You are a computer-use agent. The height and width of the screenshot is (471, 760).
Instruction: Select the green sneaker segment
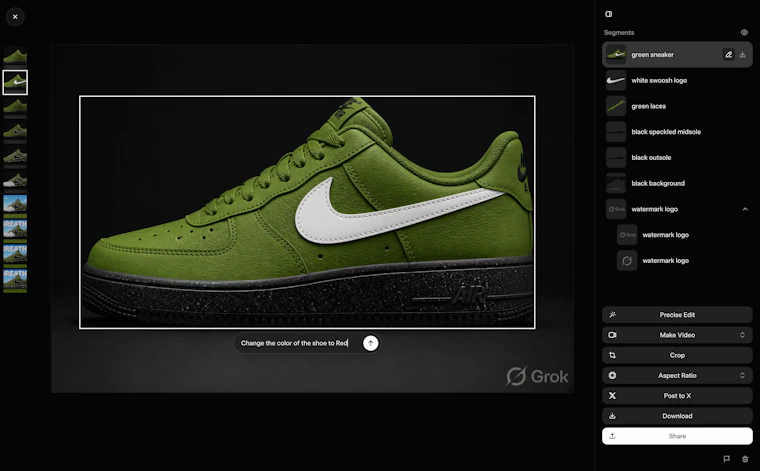pyautogui.click(x=677, y=55)
